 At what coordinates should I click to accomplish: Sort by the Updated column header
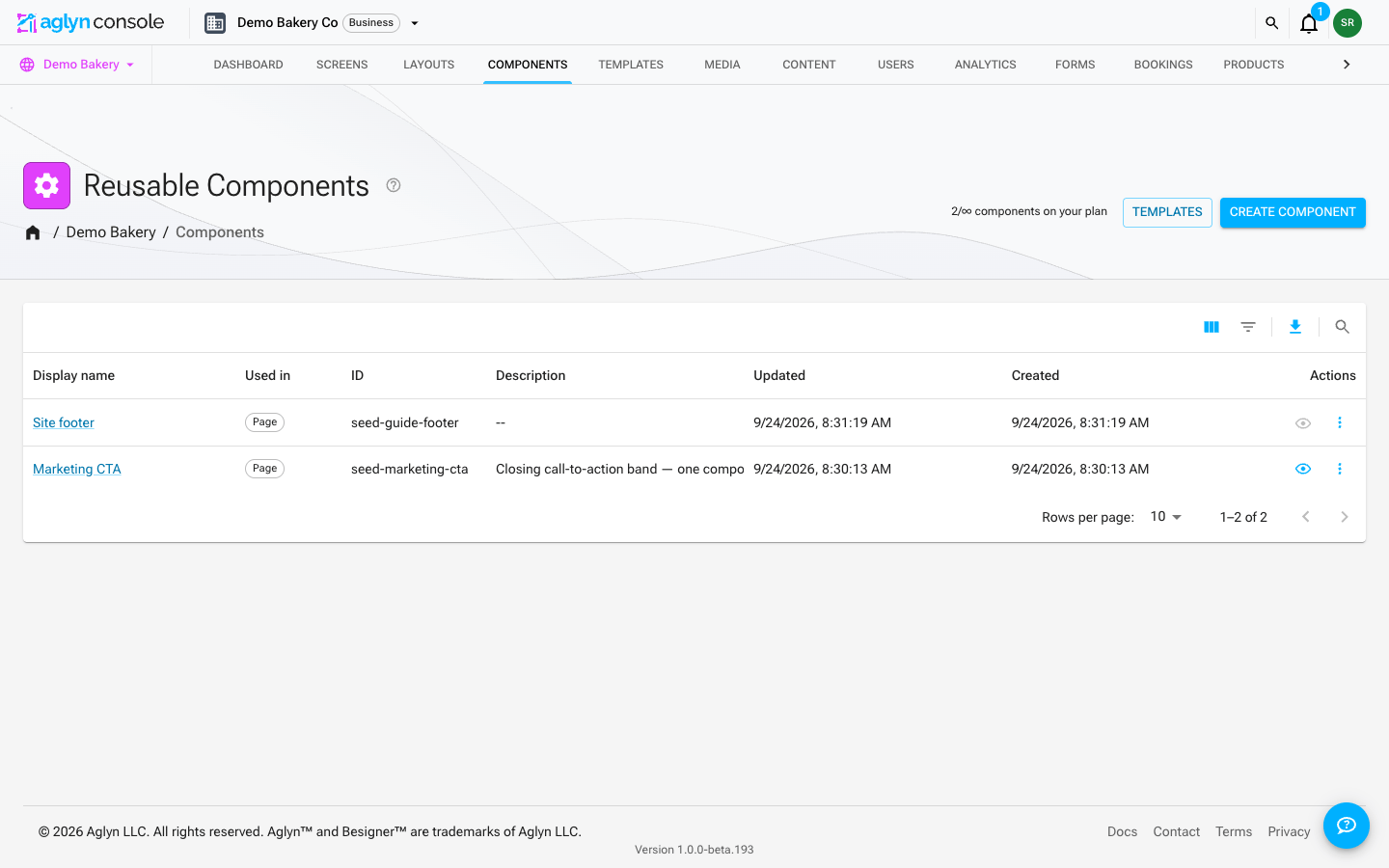click(x=779, y=375)
